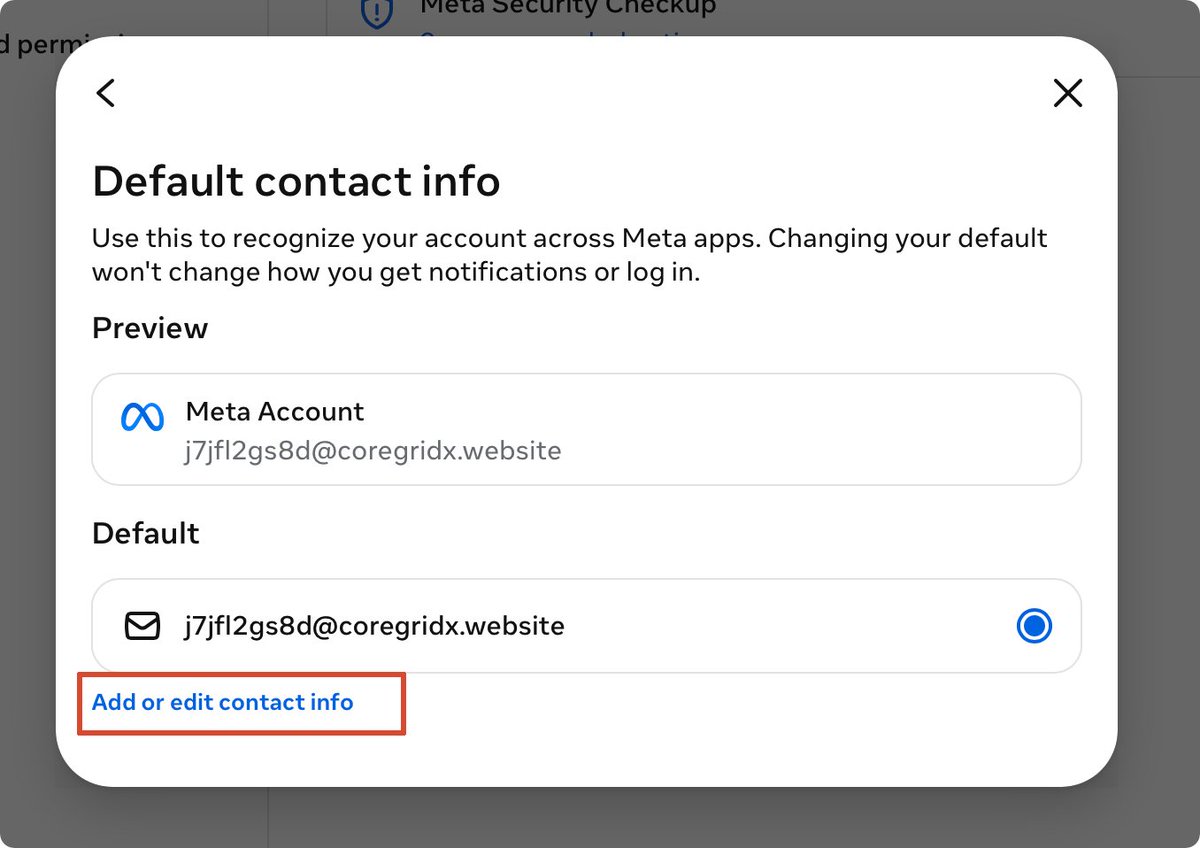The height and width of the screenshot is (848, 1200).
Task: Click the envelope icon beside the default email
Action: coord(142,627)
